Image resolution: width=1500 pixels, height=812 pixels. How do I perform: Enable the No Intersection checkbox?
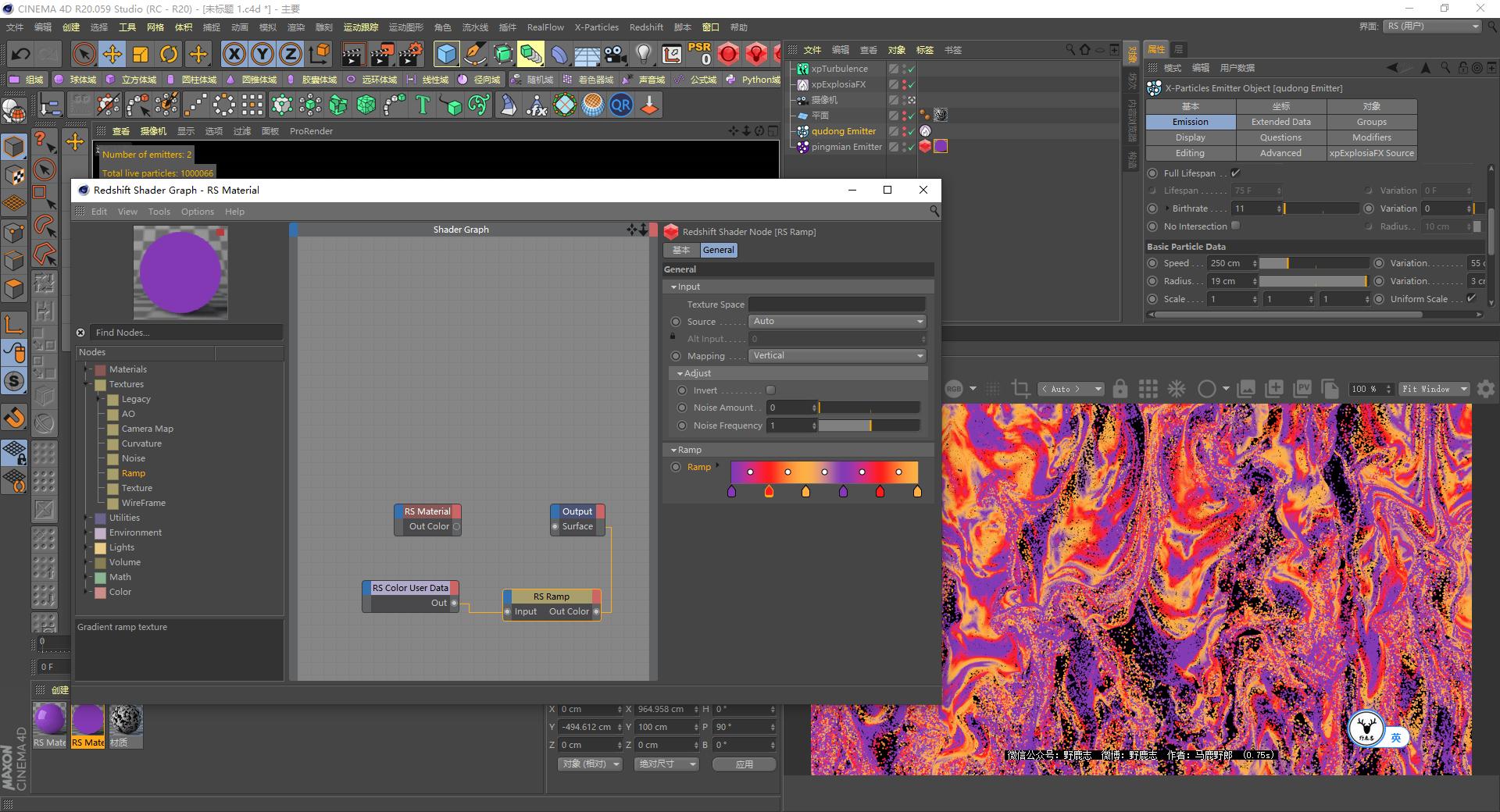pyautogui.click(x=1235, y=226)
